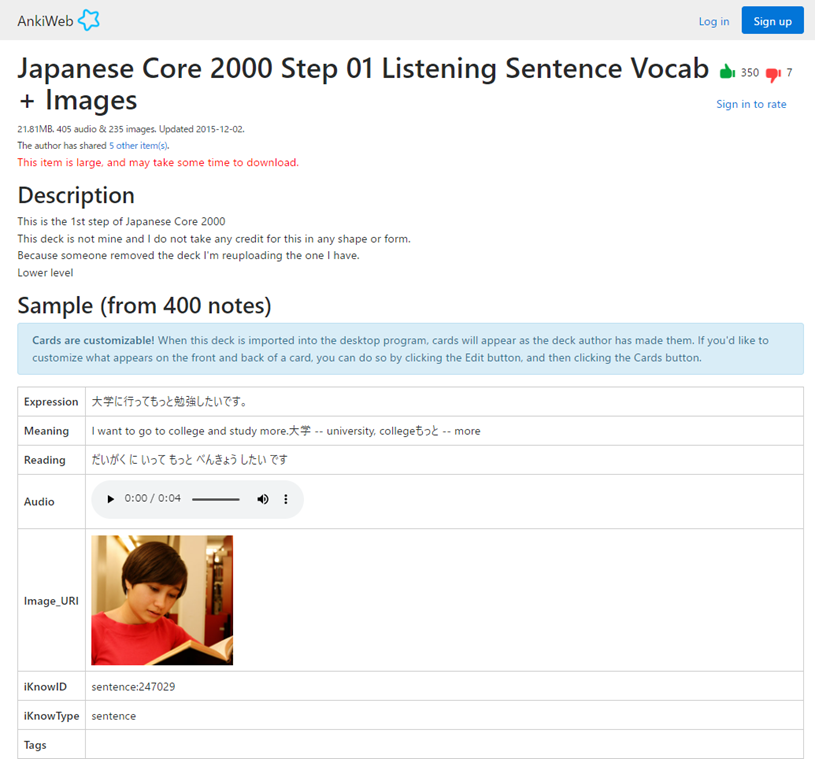This screenshot has width=815, height=759.
Task: Select the Expression row Japanese sentence
Action: coord(169,401)
